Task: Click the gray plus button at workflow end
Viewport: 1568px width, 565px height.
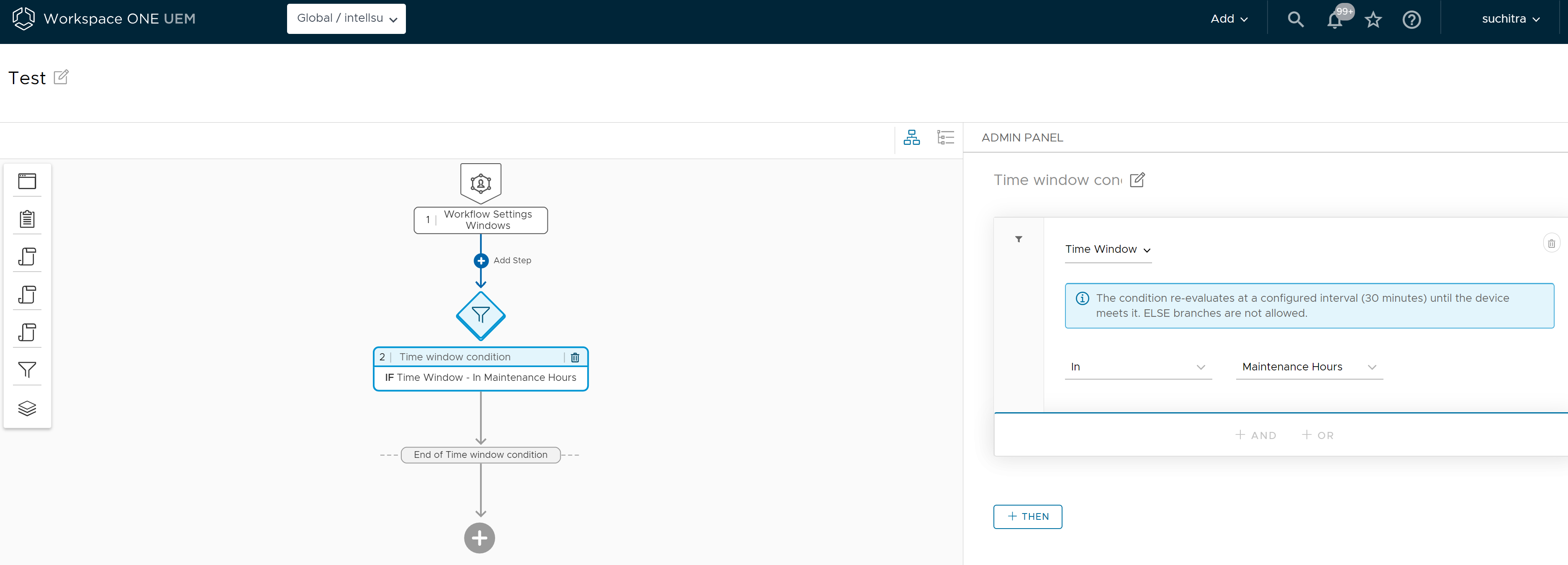Action: (x=480, y=538)
